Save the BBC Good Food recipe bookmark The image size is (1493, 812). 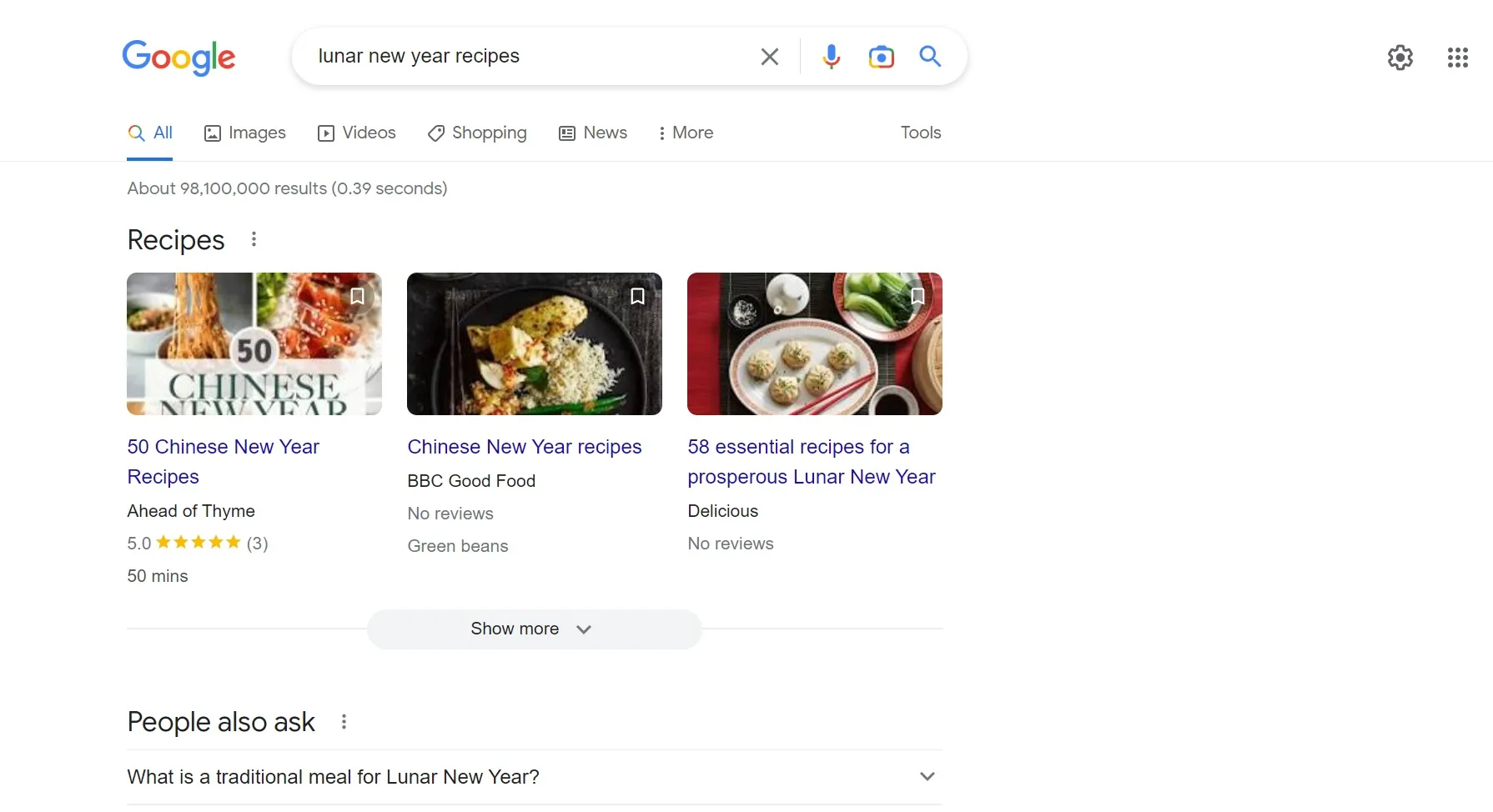(x=637, y=296)
